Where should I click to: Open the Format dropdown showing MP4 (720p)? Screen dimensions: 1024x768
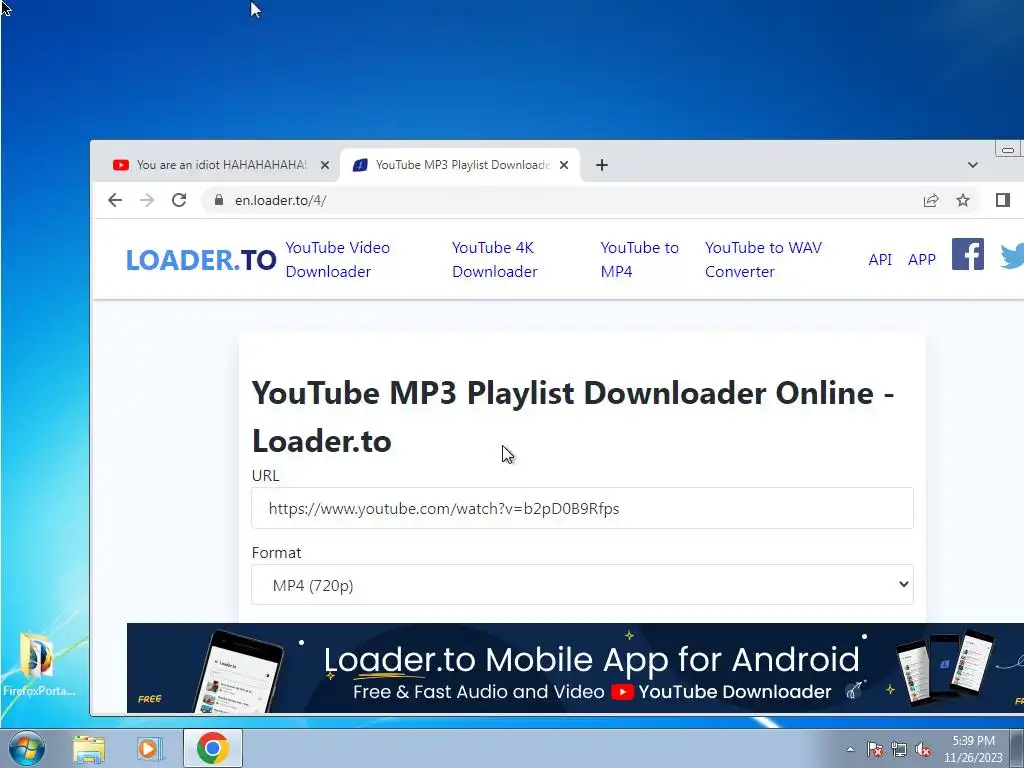tap(582, 584)
